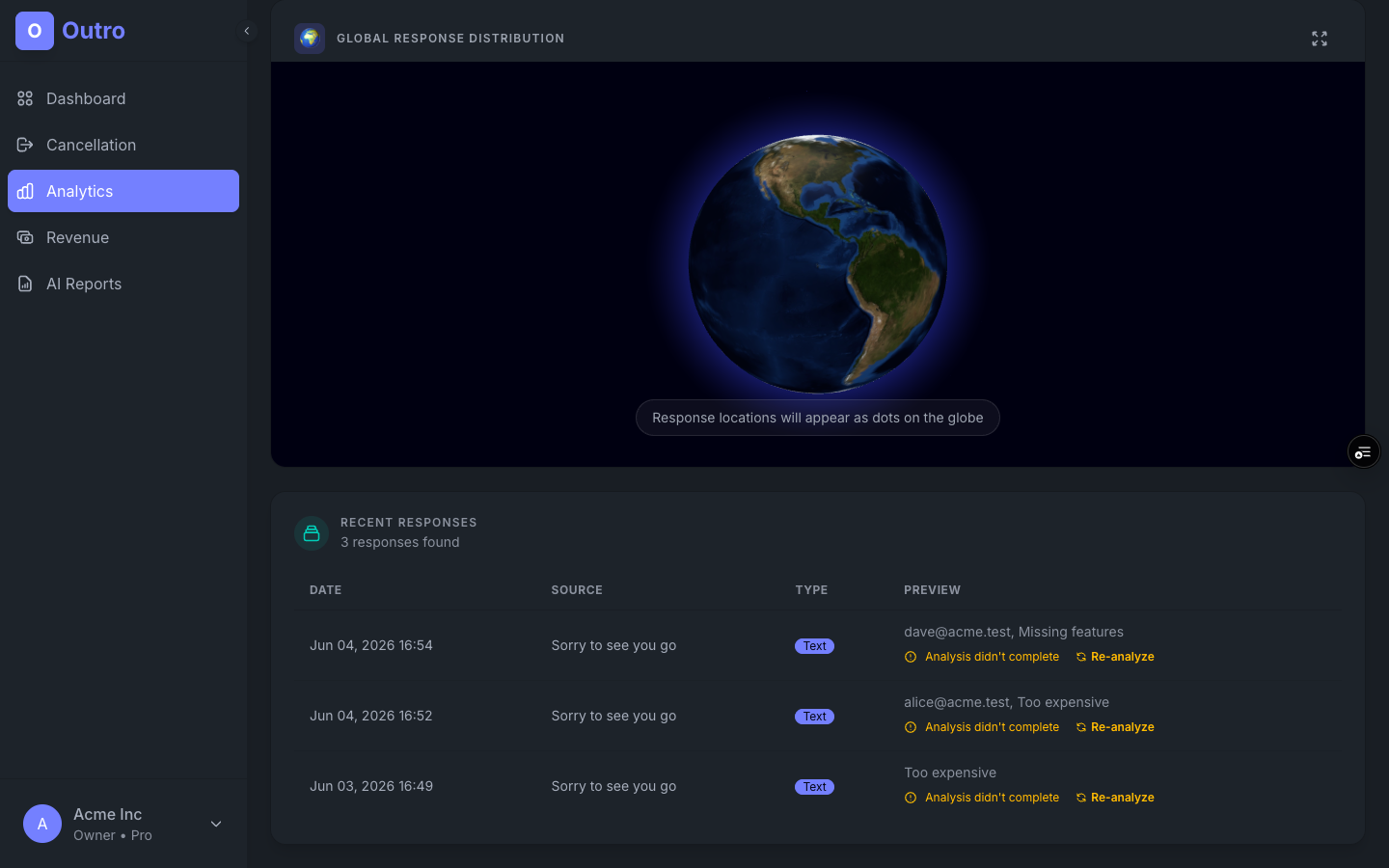Screen dimensions: 1389x868
Task: Click the Revenue icon in sidebar
Action: click(25, 237)
